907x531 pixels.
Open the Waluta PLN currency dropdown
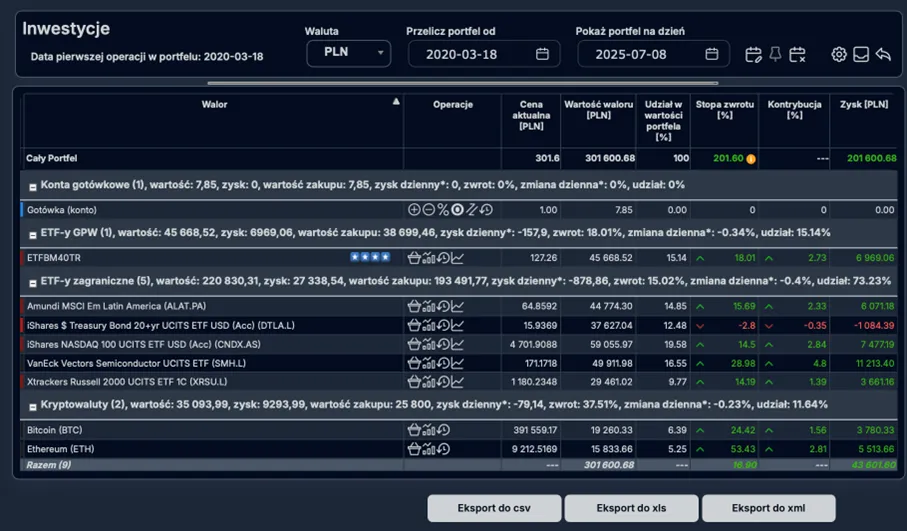349,53
